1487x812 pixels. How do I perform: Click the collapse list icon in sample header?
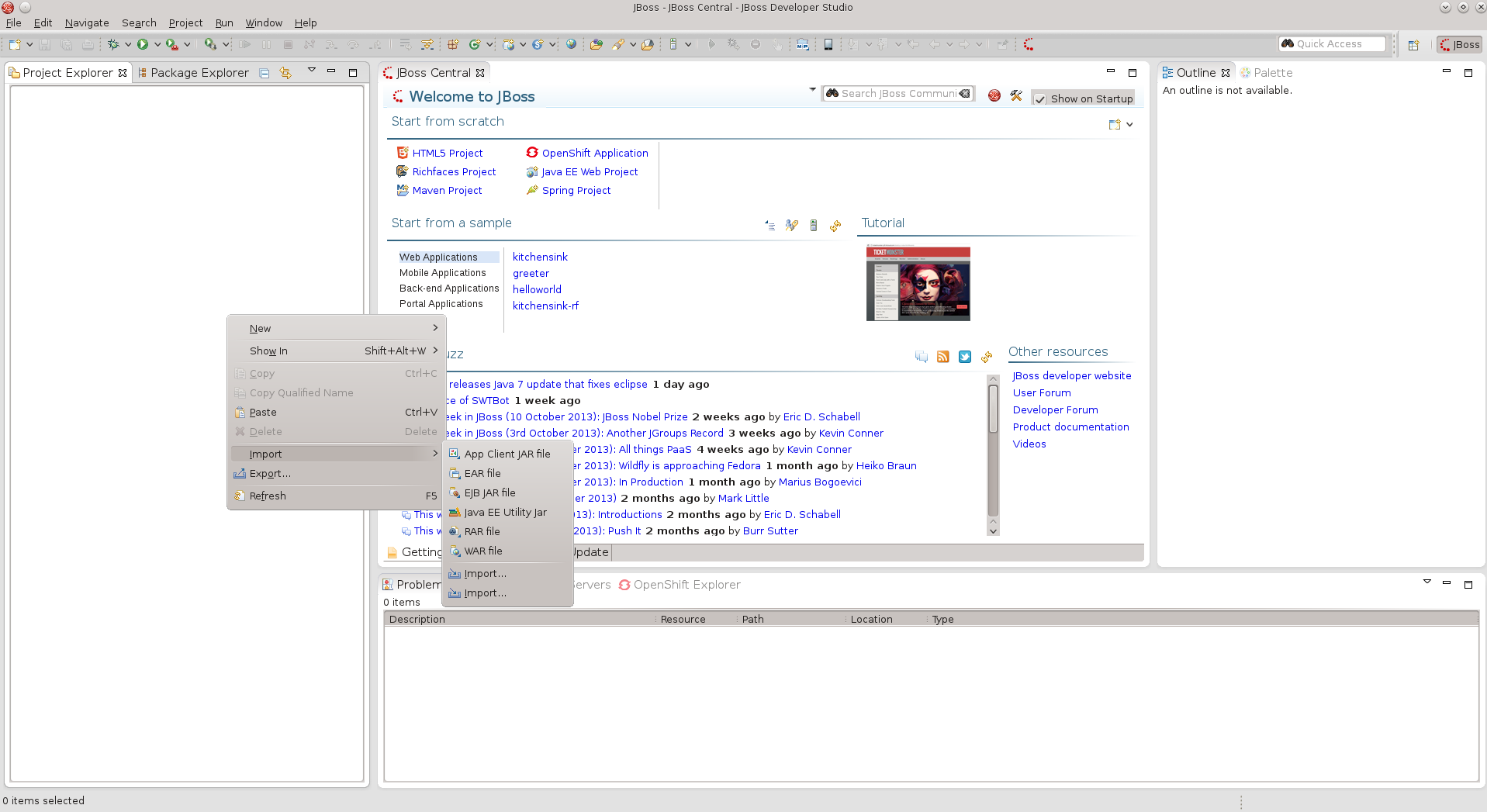click(770, 226)
